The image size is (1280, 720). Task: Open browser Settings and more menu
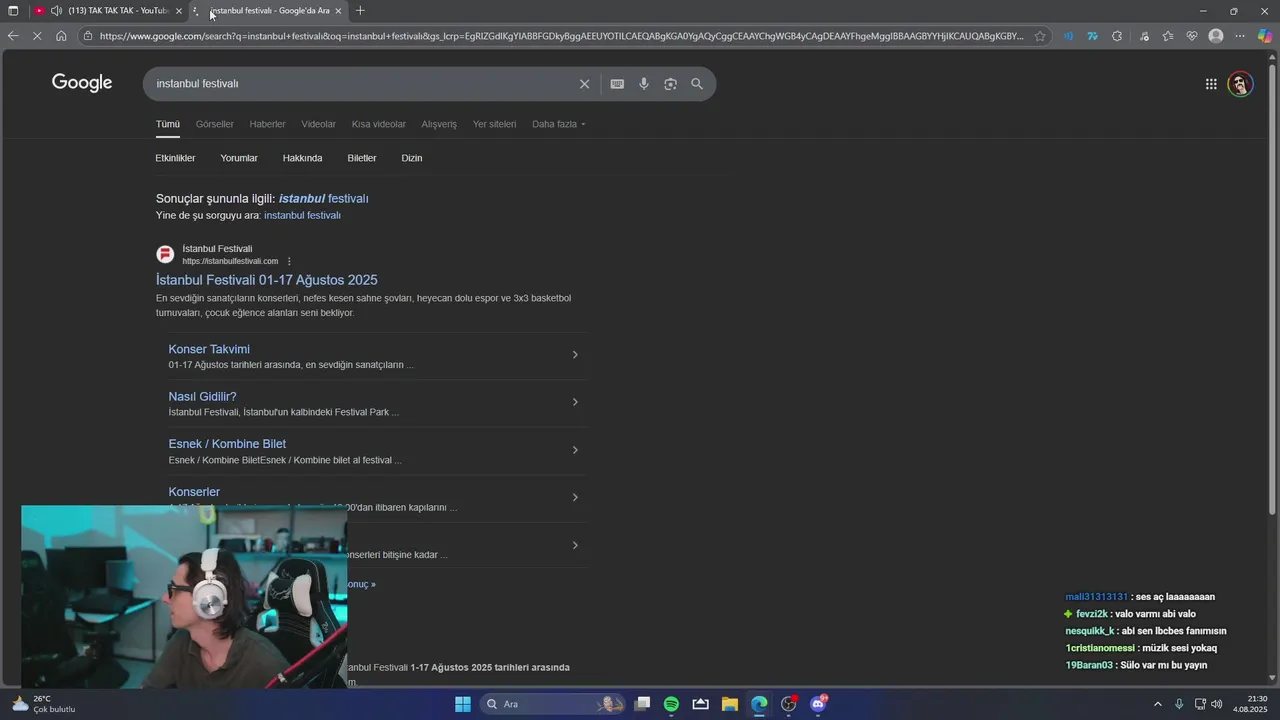[1240, 36]
